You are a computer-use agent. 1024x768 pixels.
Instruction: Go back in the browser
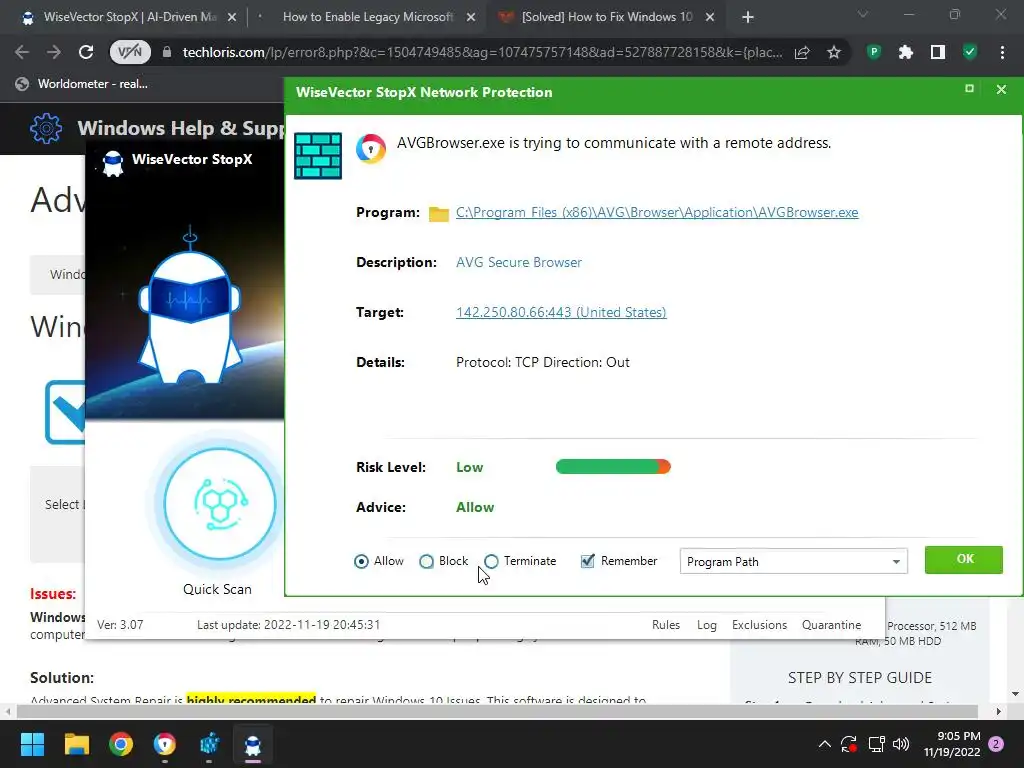(x=22, y=52)
